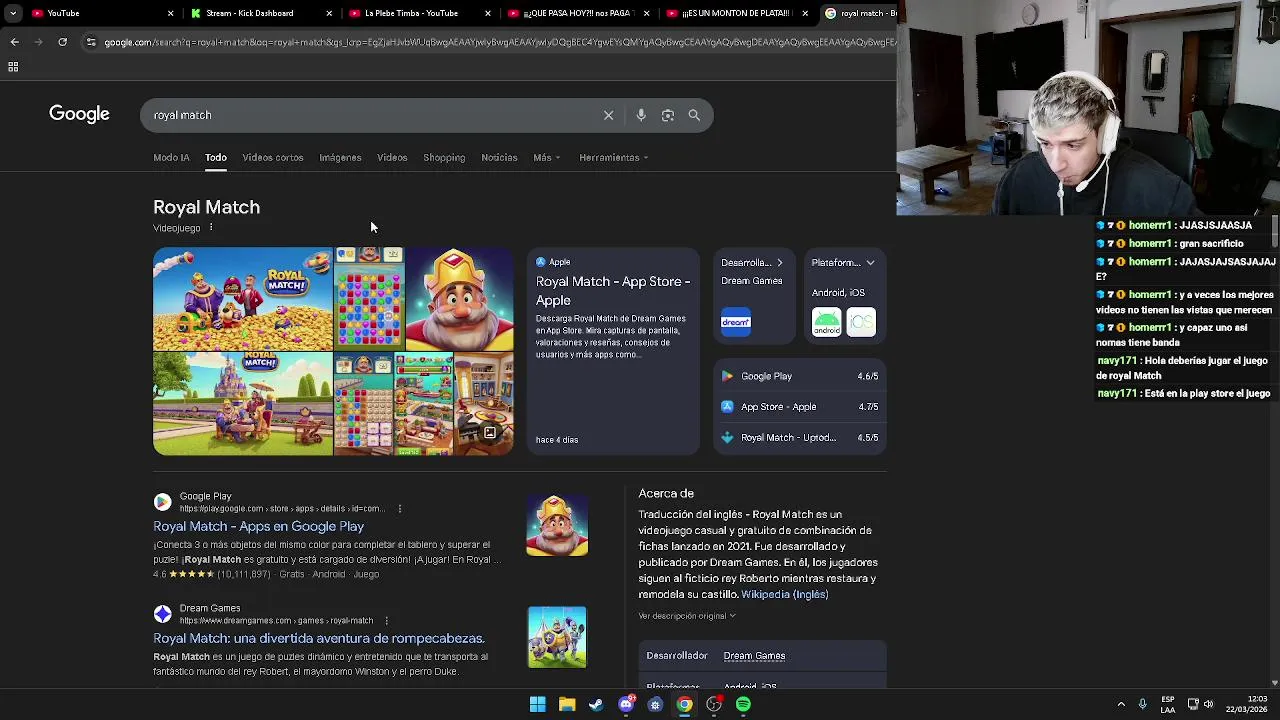Start a voice search with the microphone icon
The image size is (1280, 720).
[x=641, y=115]
